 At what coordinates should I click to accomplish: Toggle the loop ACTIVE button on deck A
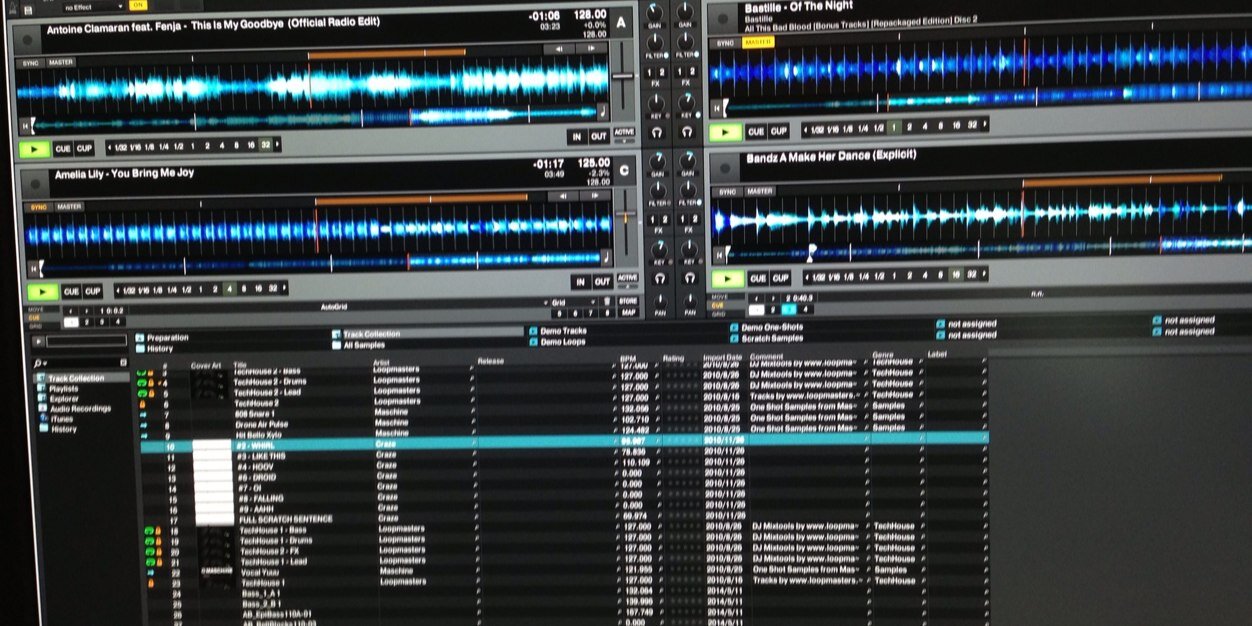[x=624, y=133]
